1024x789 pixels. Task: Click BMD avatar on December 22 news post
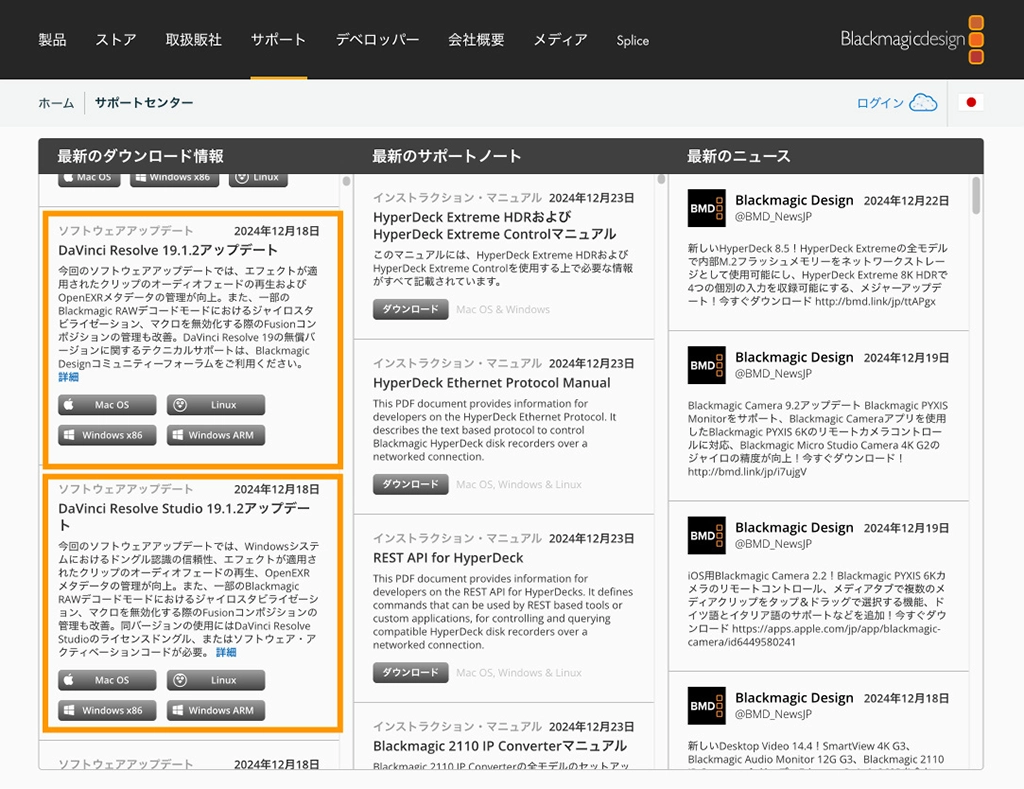pos(707,208)
